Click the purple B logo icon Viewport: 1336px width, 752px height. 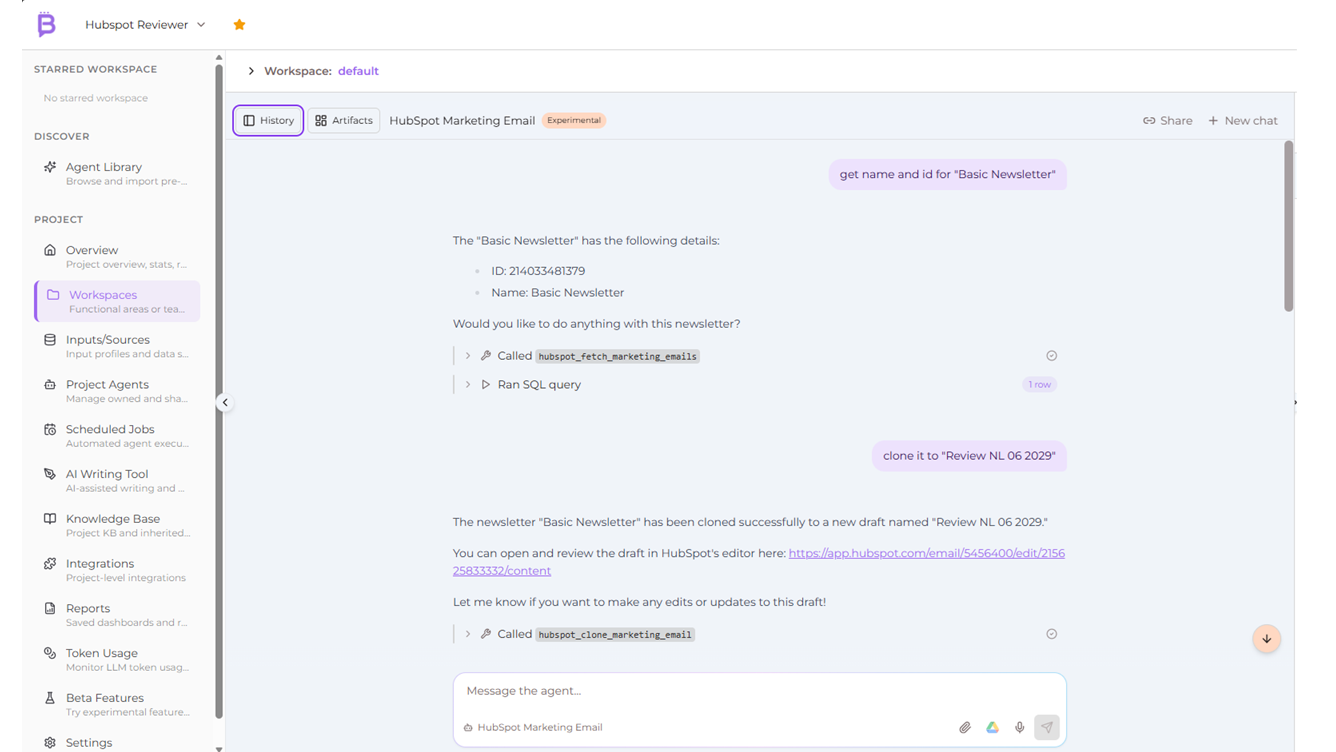[x=46, y=24]
